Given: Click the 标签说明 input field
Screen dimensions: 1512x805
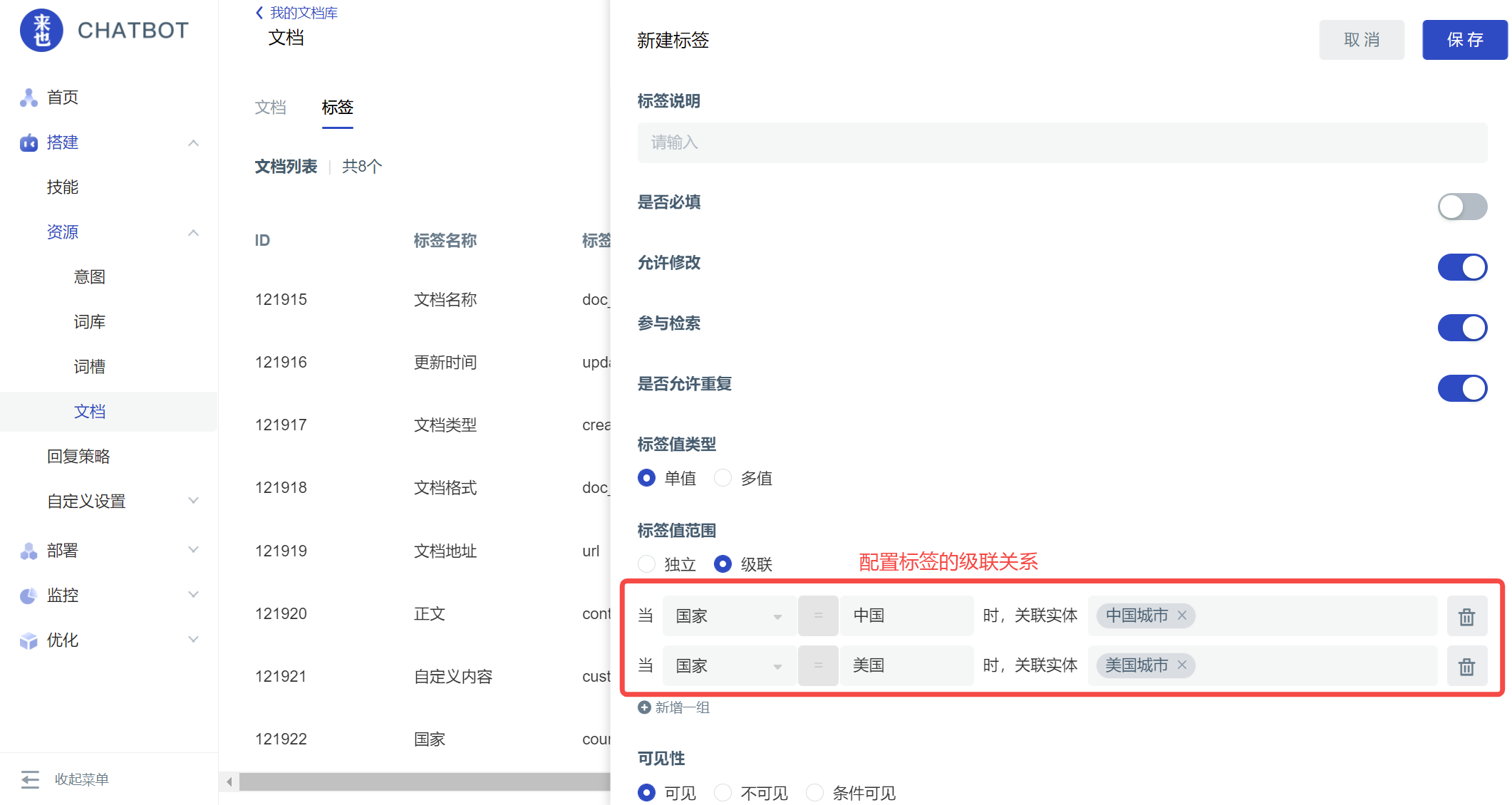Looking at the screenshot, I should pos(1062,142).
